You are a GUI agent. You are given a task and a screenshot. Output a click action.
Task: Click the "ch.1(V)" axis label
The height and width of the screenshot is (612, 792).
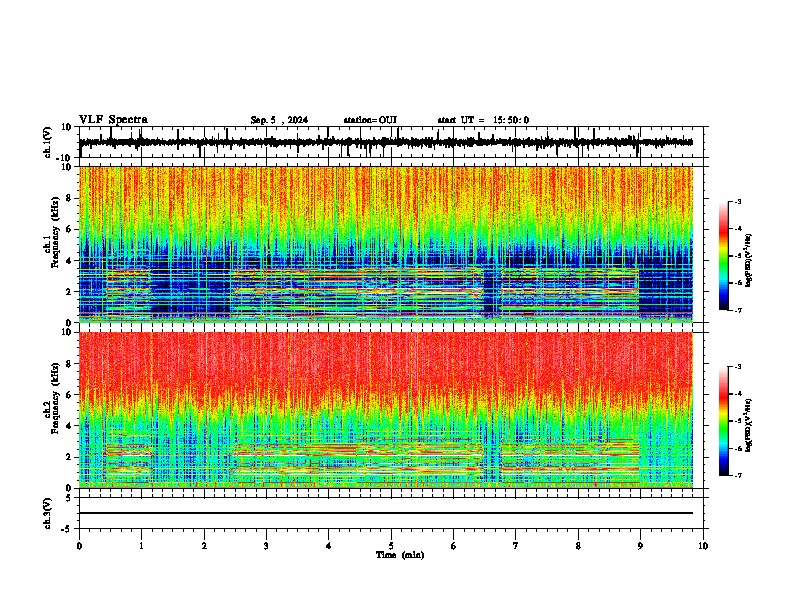point(48,142)
